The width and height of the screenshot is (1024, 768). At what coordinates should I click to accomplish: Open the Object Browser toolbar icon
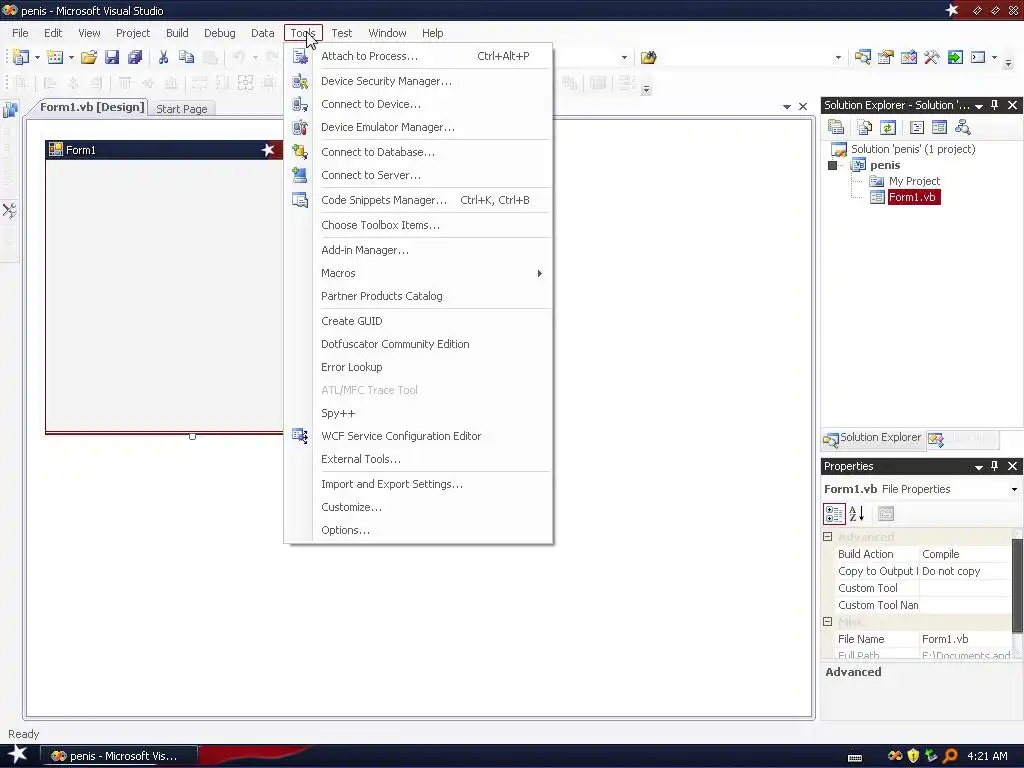pos(909,57)
